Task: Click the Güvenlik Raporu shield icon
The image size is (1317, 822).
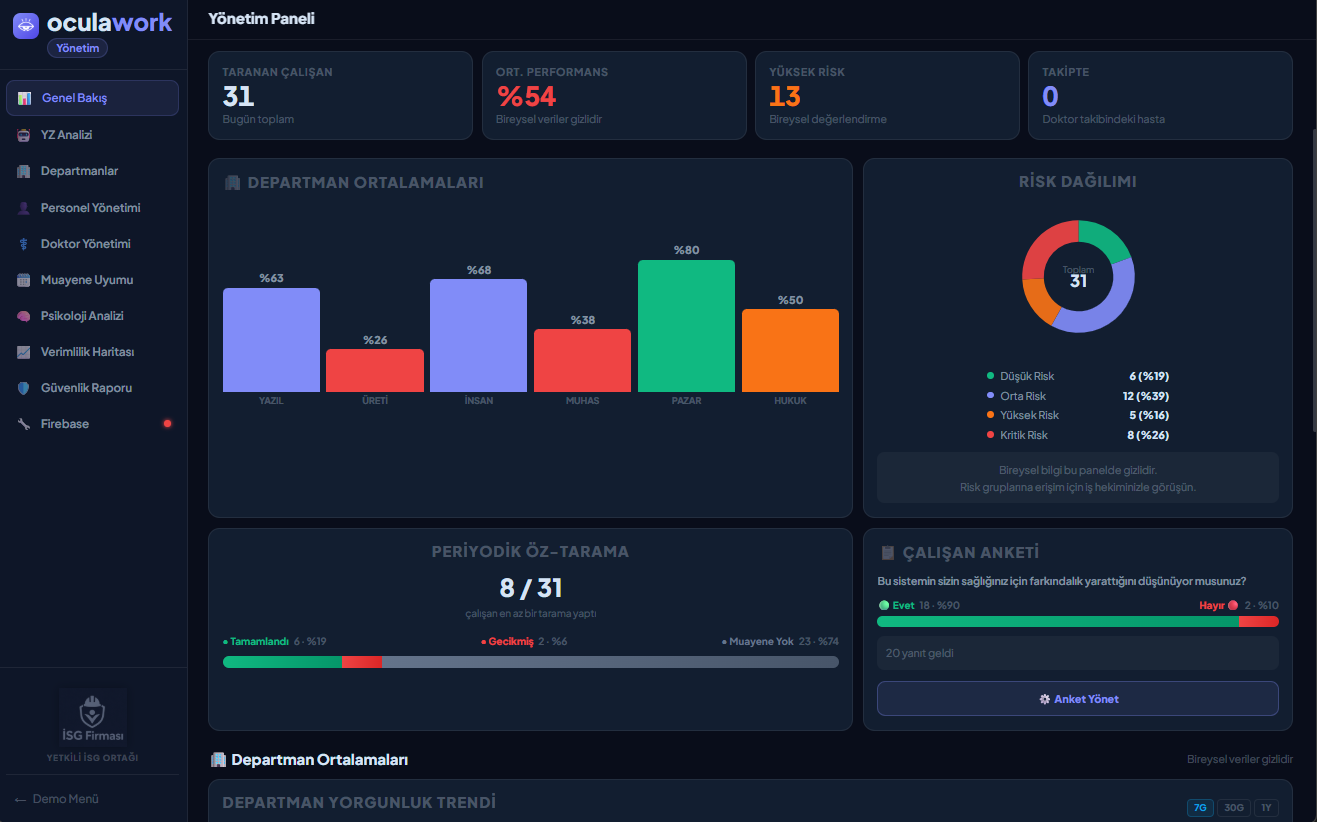Action: (24, 388)
